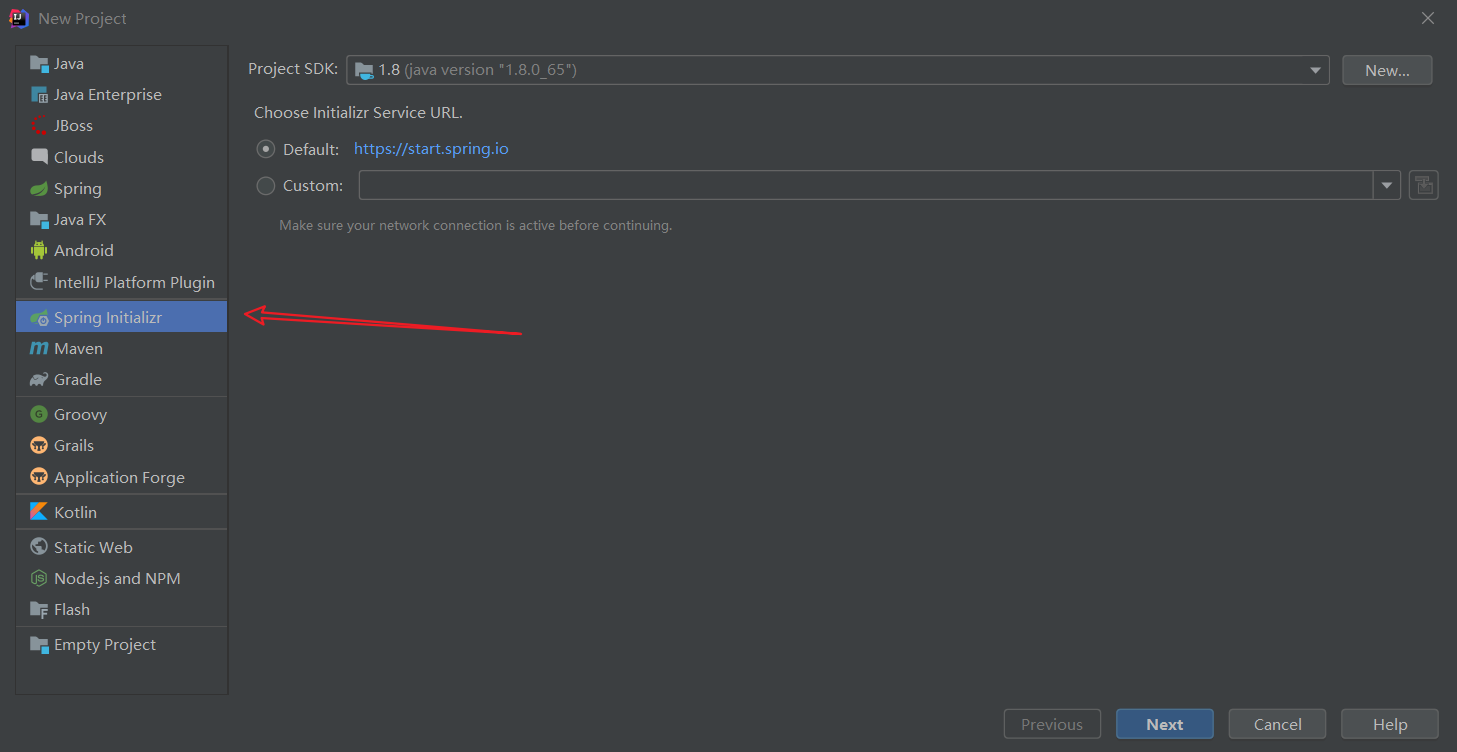1457x752 pixels.
Task: Click the IntelliJ logo in title bar
Action: click(18, 18)
